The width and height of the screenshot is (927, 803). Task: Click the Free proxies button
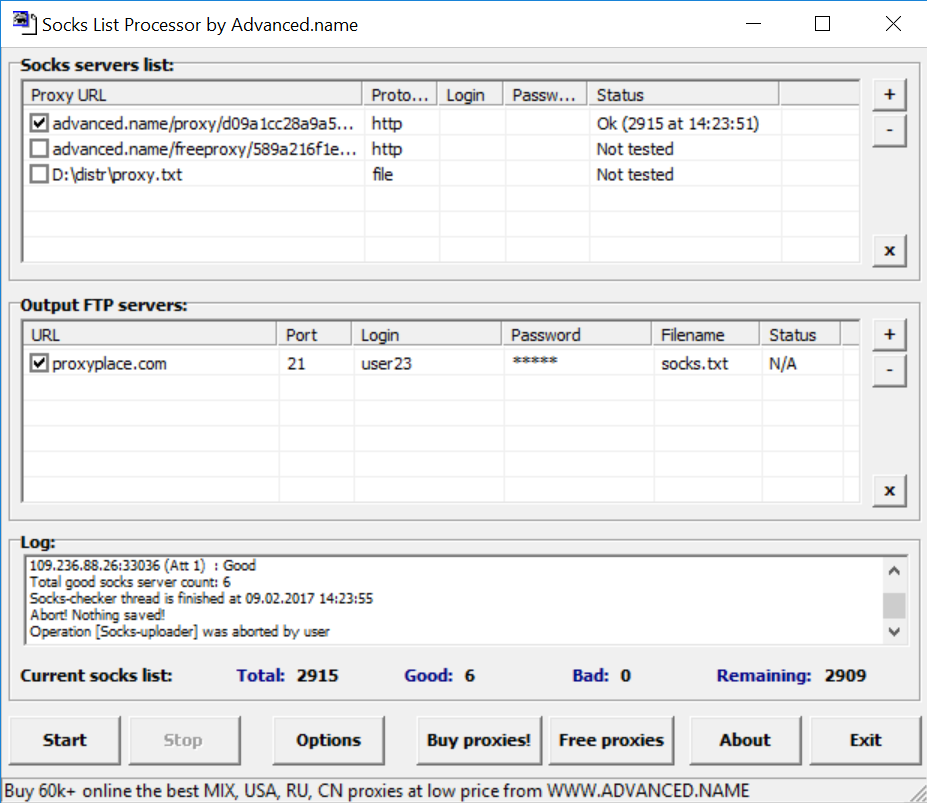[x=611, y=740]
